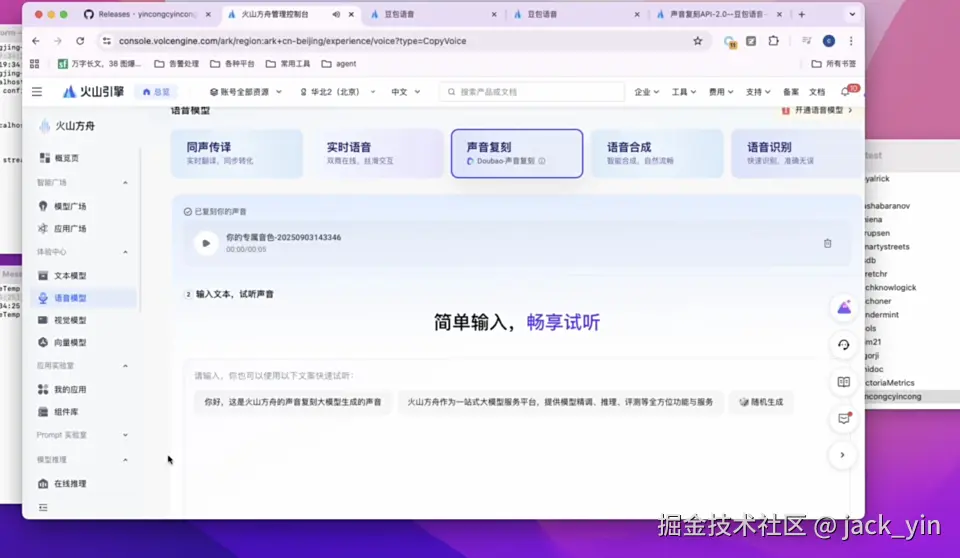Screen dimensions: 960x558
Task: Mute audio on the 火山方舟管理控制台 tab
Action: tap(336, 14)
